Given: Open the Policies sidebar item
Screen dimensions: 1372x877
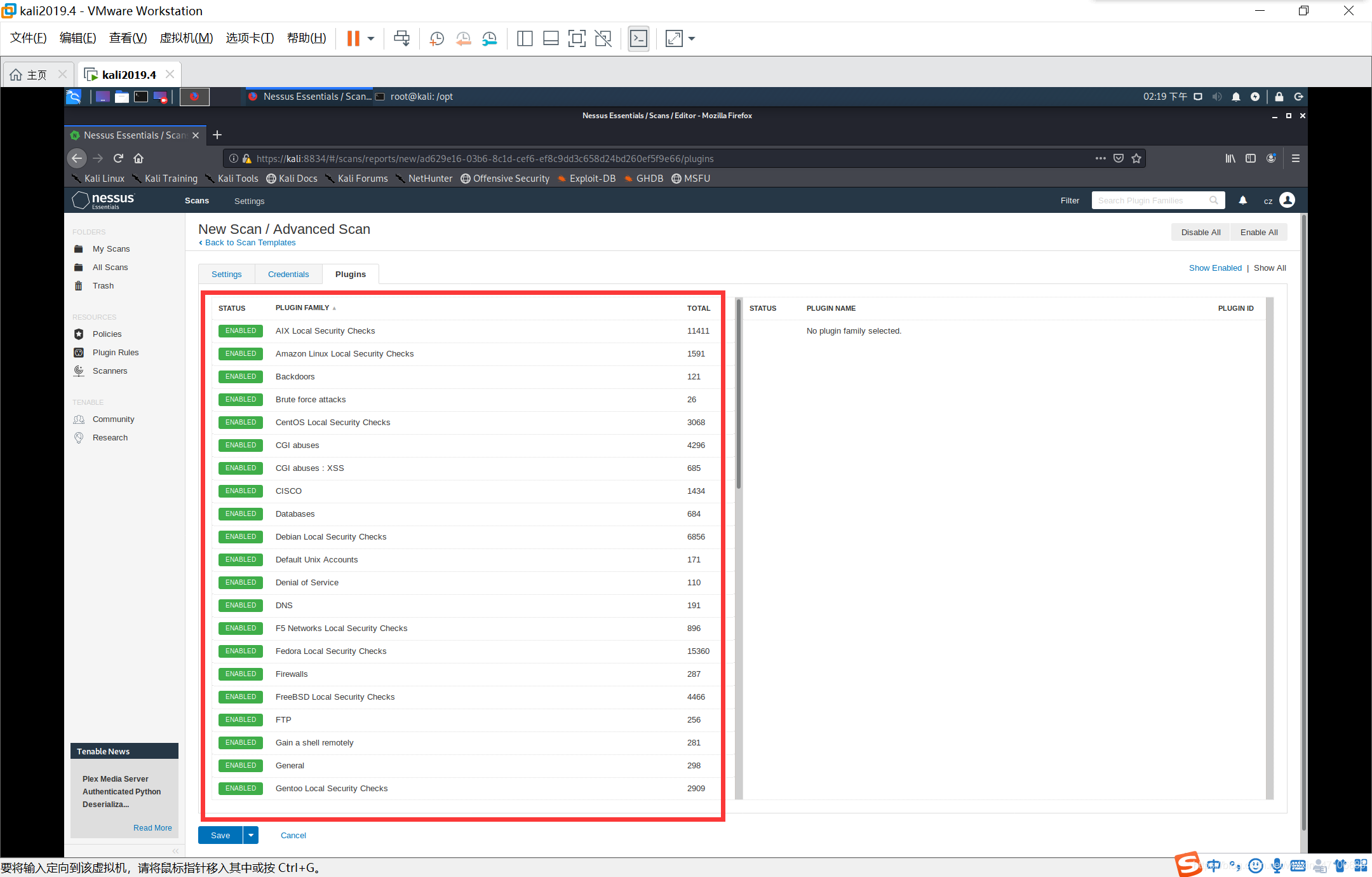Looking at the screenshot, I should click(x=107, y=334).
